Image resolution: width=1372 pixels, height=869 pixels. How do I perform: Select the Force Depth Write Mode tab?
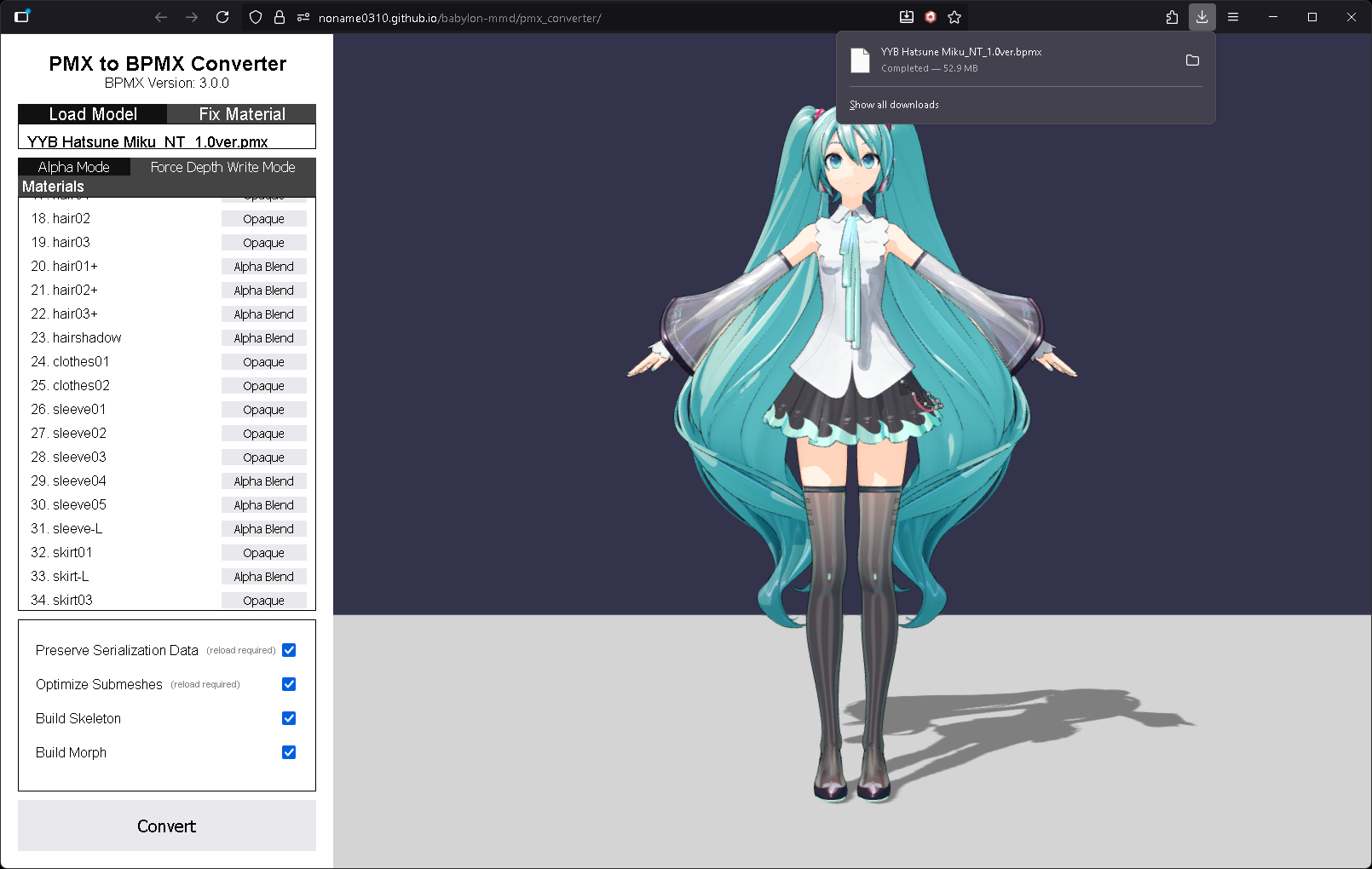pyautogui.click(x=223, y=167)
